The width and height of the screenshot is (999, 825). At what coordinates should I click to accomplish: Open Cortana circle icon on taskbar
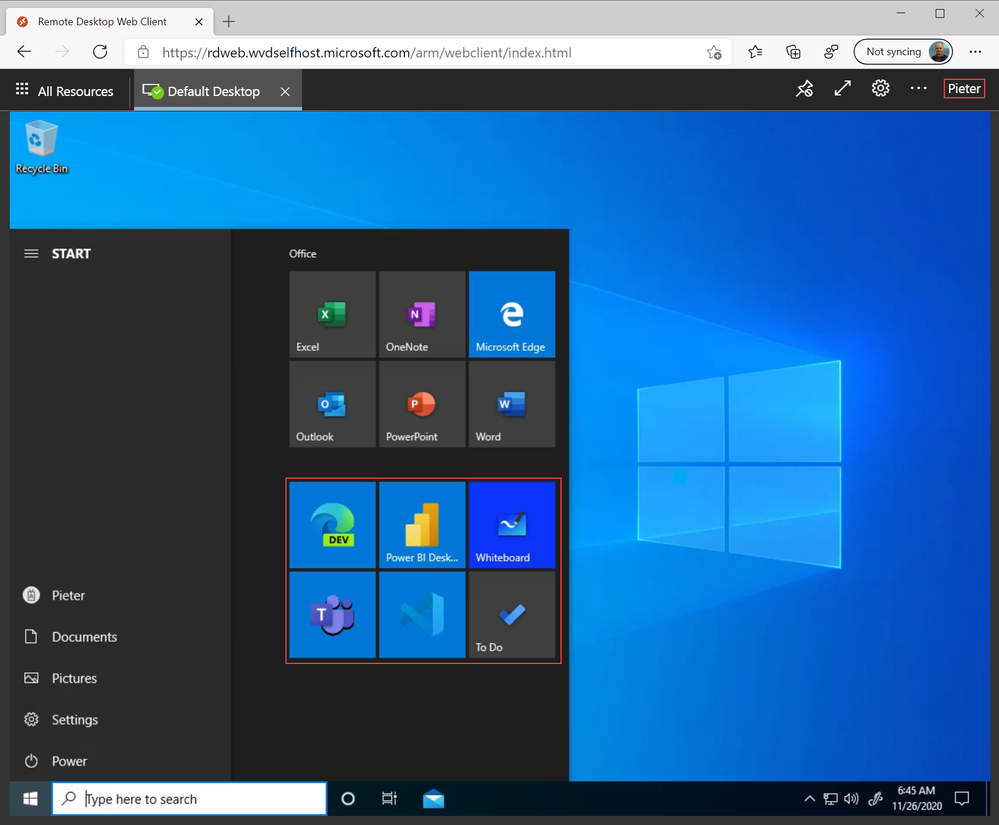[348, 798]
